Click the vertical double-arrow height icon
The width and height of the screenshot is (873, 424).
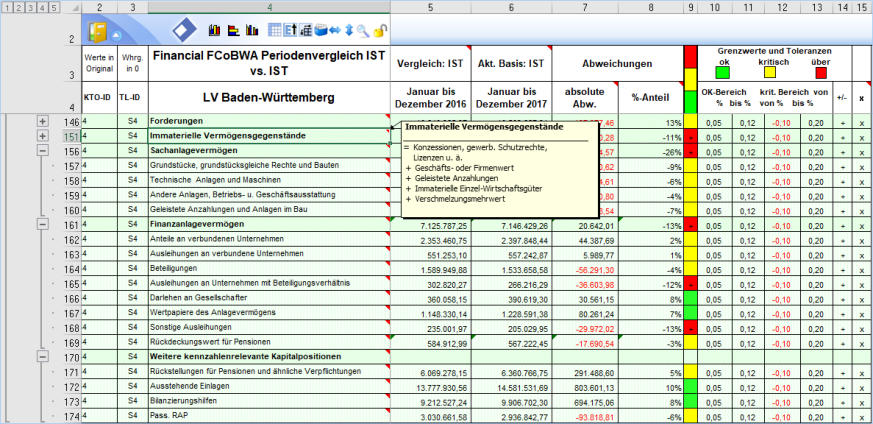coord(348,31)
